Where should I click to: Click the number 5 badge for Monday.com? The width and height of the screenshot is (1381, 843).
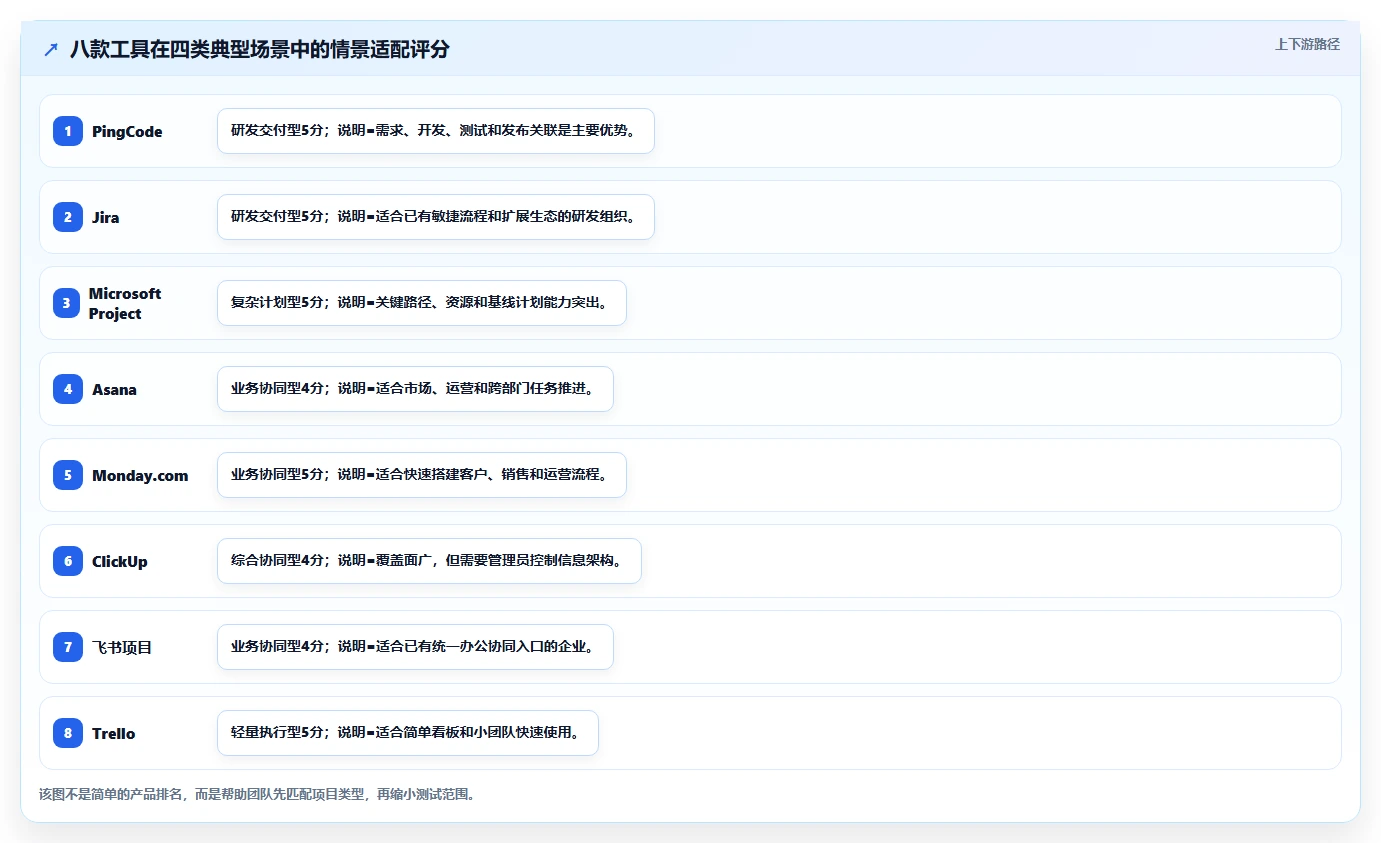[68, 475]
